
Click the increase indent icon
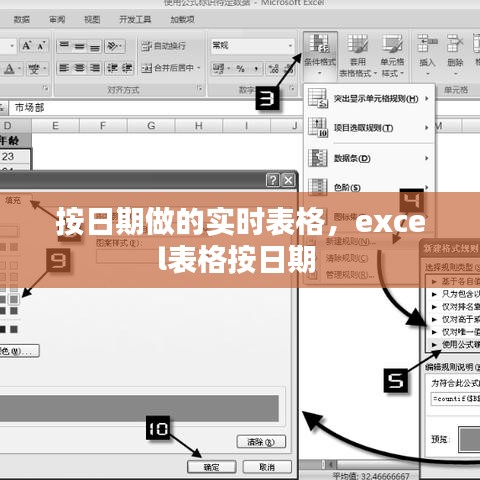127,68
